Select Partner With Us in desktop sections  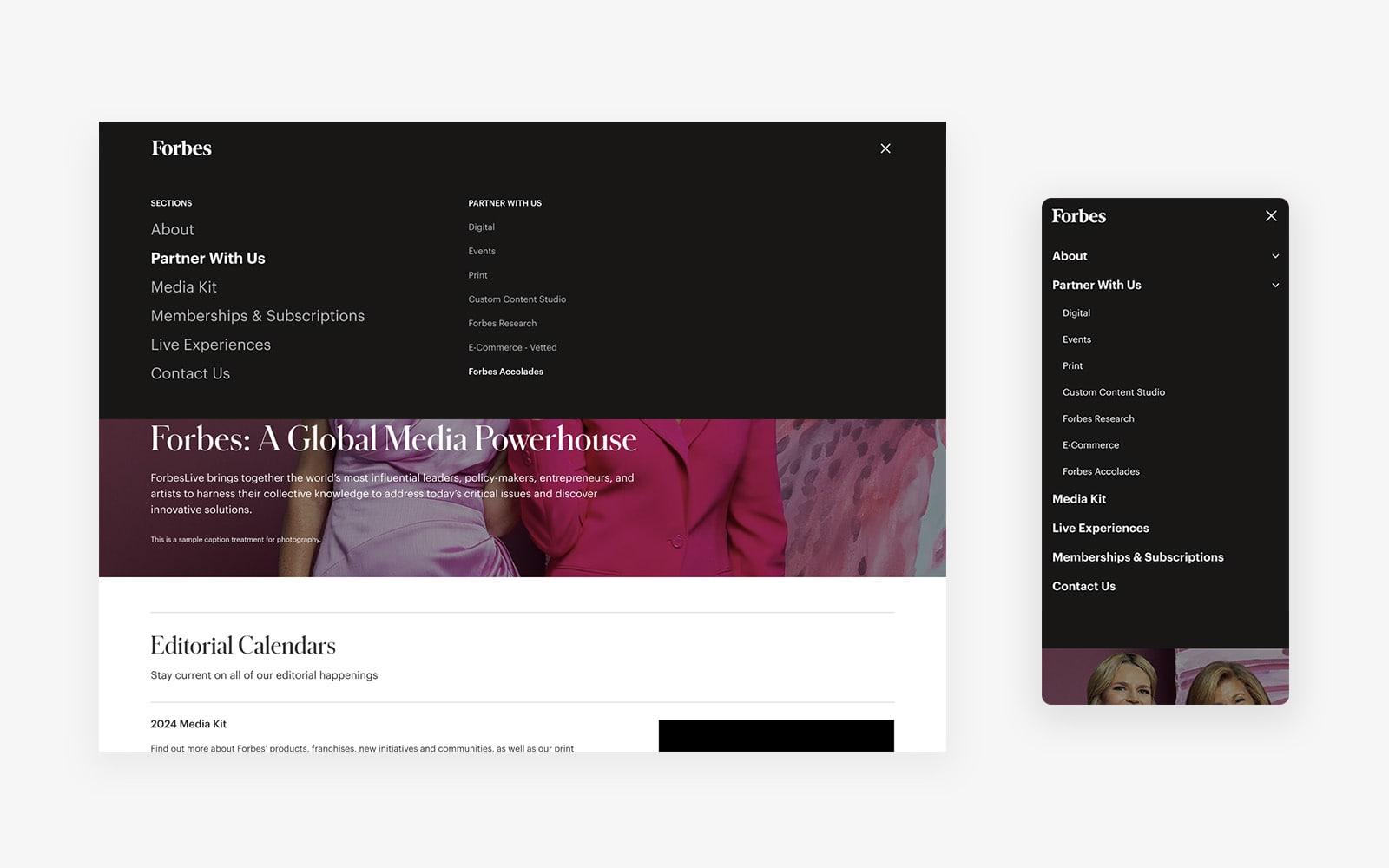pos(207,258)
